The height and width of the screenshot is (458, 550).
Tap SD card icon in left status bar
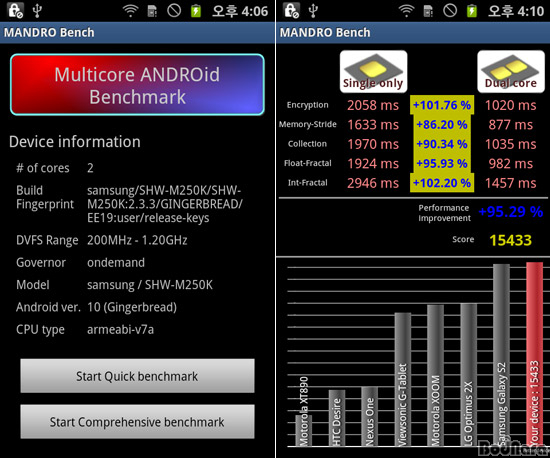click(152, 11)
